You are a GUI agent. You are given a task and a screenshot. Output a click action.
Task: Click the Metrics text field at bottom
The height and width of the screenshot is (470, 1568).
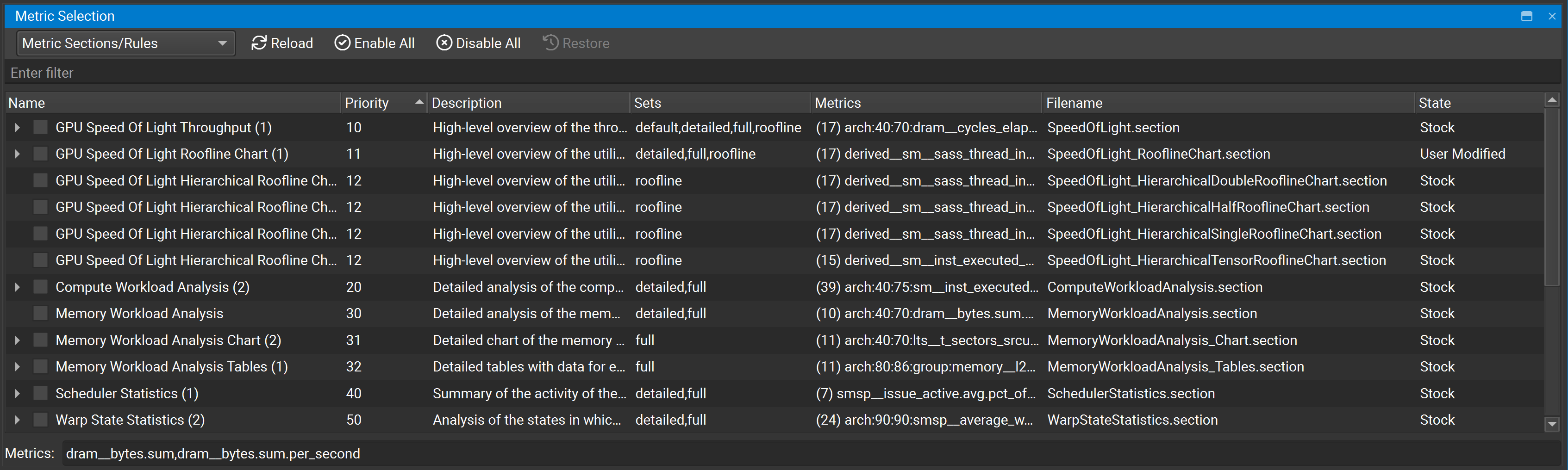click(811, 454)
